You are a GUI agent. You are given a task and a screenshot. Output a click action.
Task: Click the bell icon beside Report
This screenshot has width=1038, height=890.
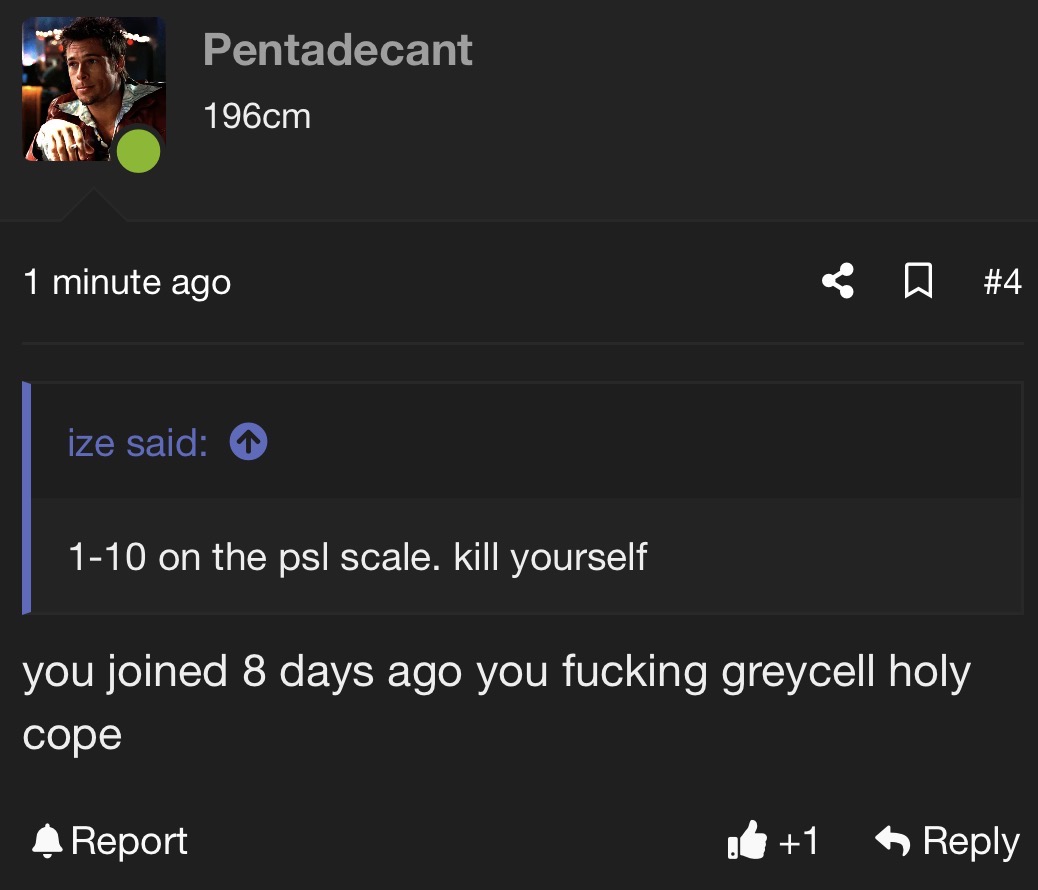pos(47,841)
